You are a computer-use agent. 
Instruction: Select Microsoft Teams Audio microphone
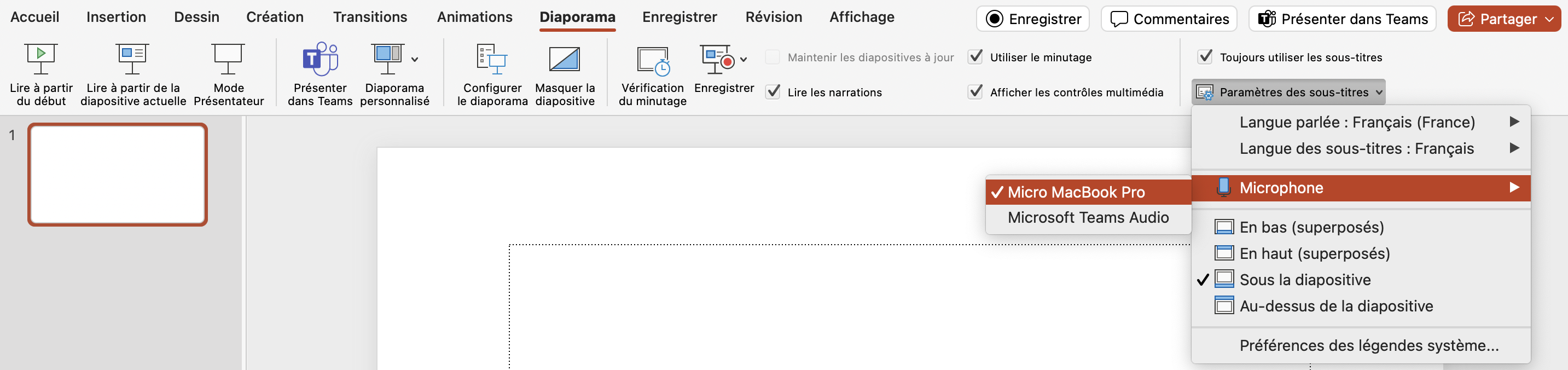point(1088,217)
